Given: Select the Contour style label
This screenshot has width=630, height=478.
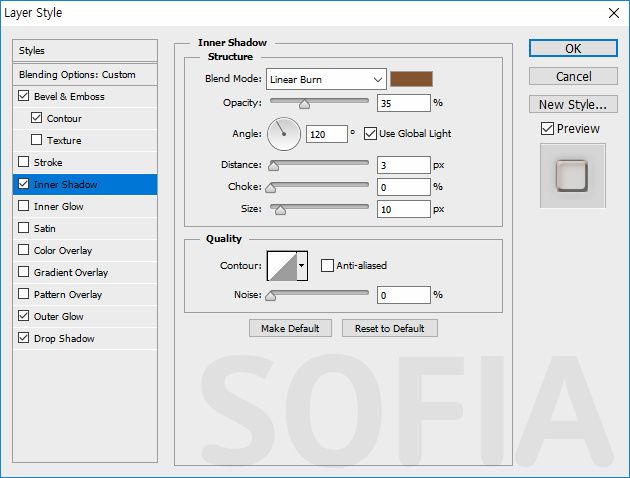Looking at the screenshot, I should tap(64, 118).
